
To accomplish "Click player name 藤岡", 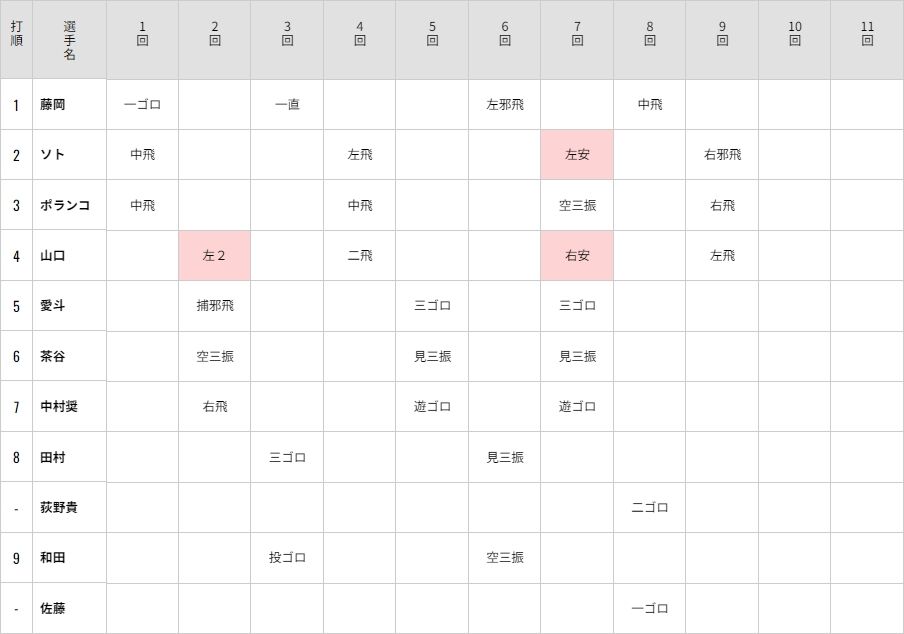I will [52, 105].
